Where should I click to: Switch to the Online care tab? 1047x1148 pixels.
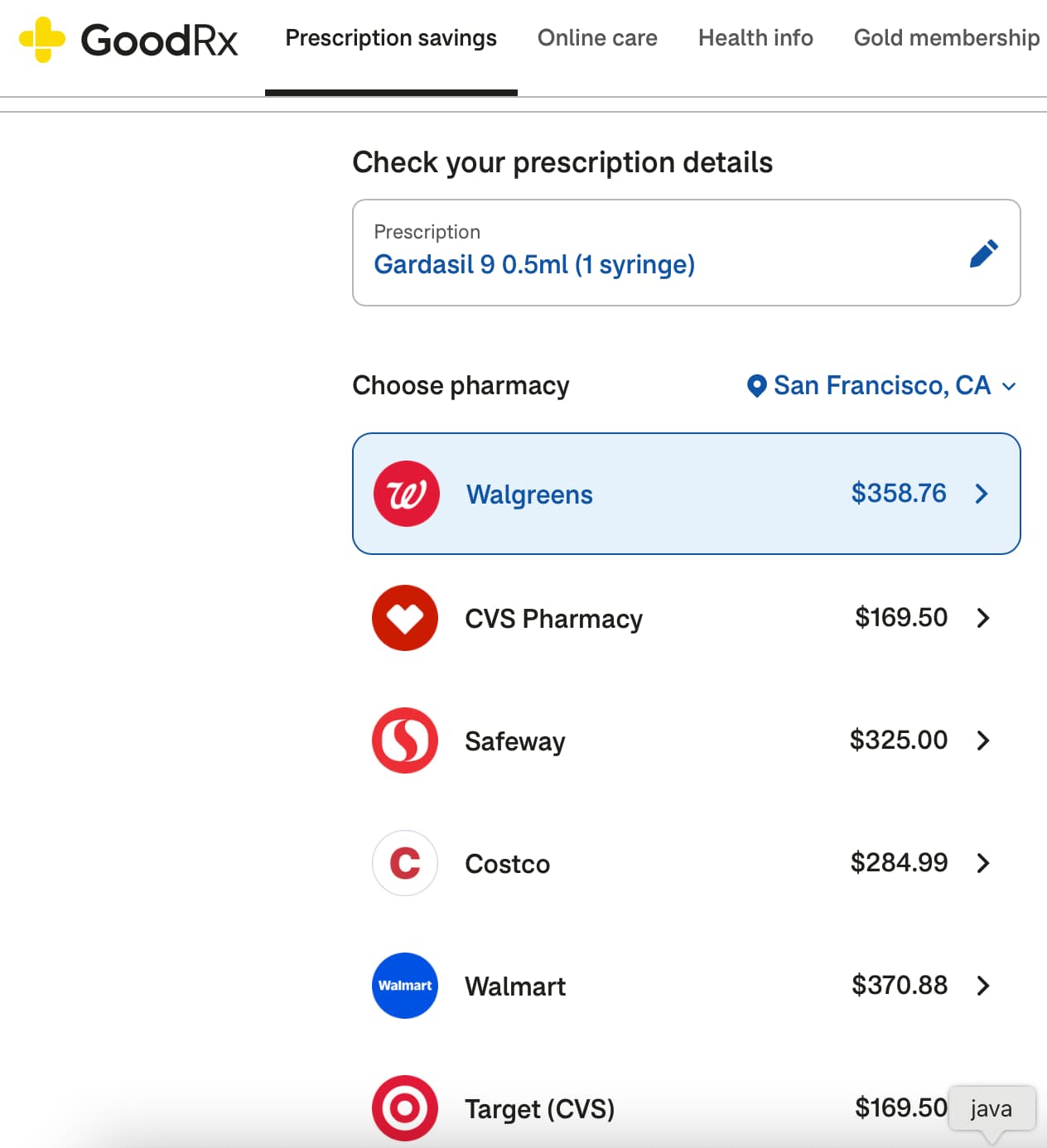pyautogui.click(x=597, y=38)
